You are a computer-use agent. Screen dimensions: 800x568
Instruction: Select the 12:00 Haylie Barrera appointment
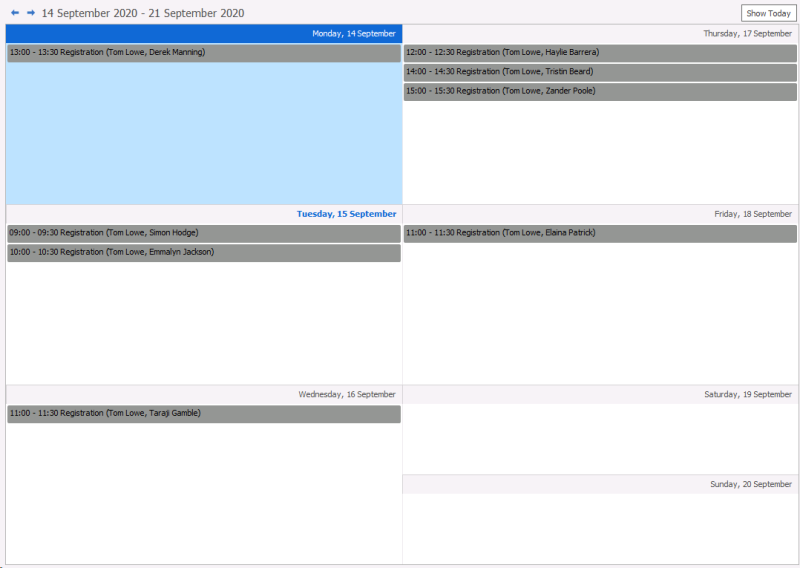coord(600,53)
